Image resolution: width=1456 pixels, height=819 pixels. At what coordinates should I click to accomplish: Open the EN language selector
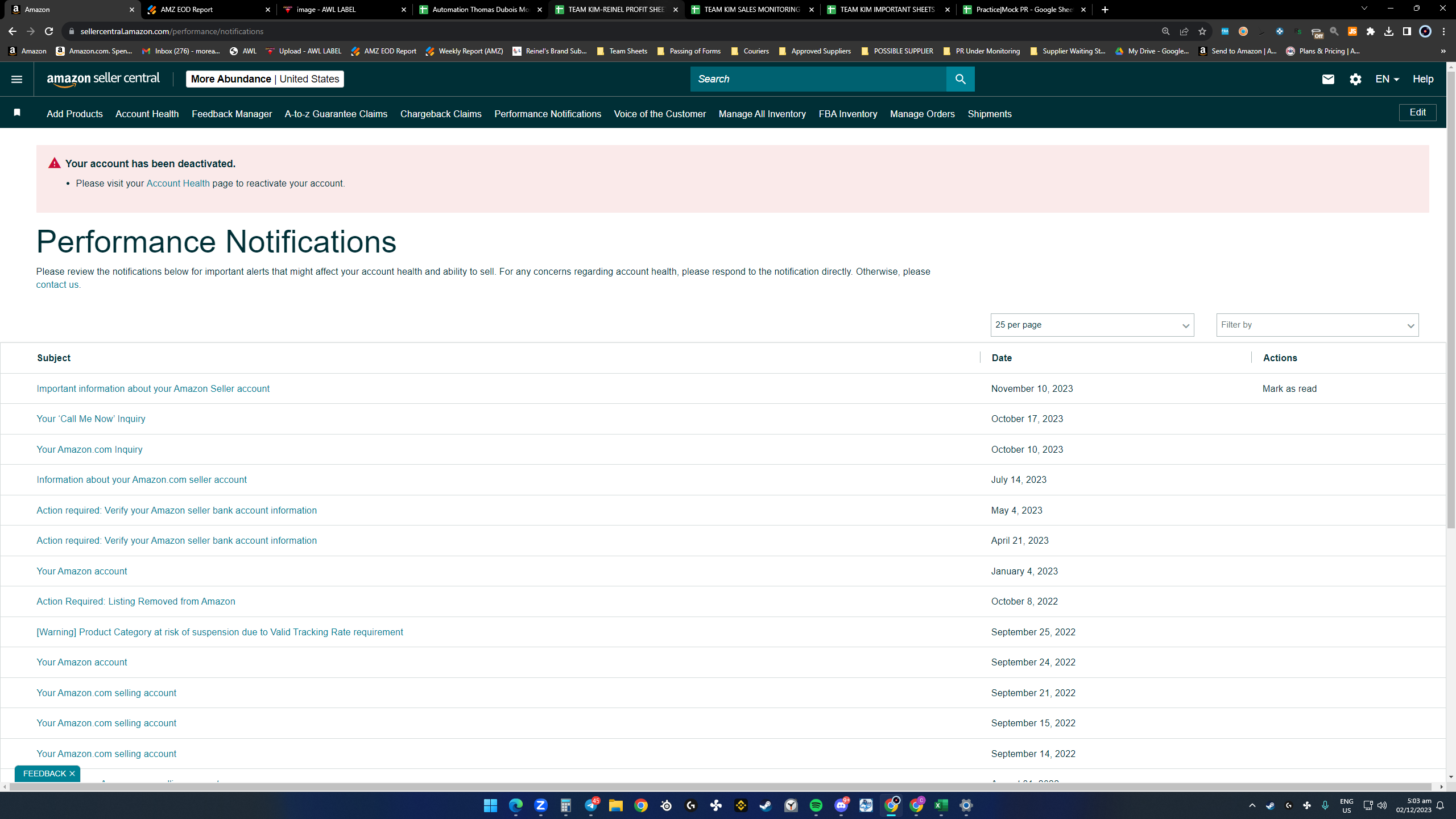pos(1387,79)
